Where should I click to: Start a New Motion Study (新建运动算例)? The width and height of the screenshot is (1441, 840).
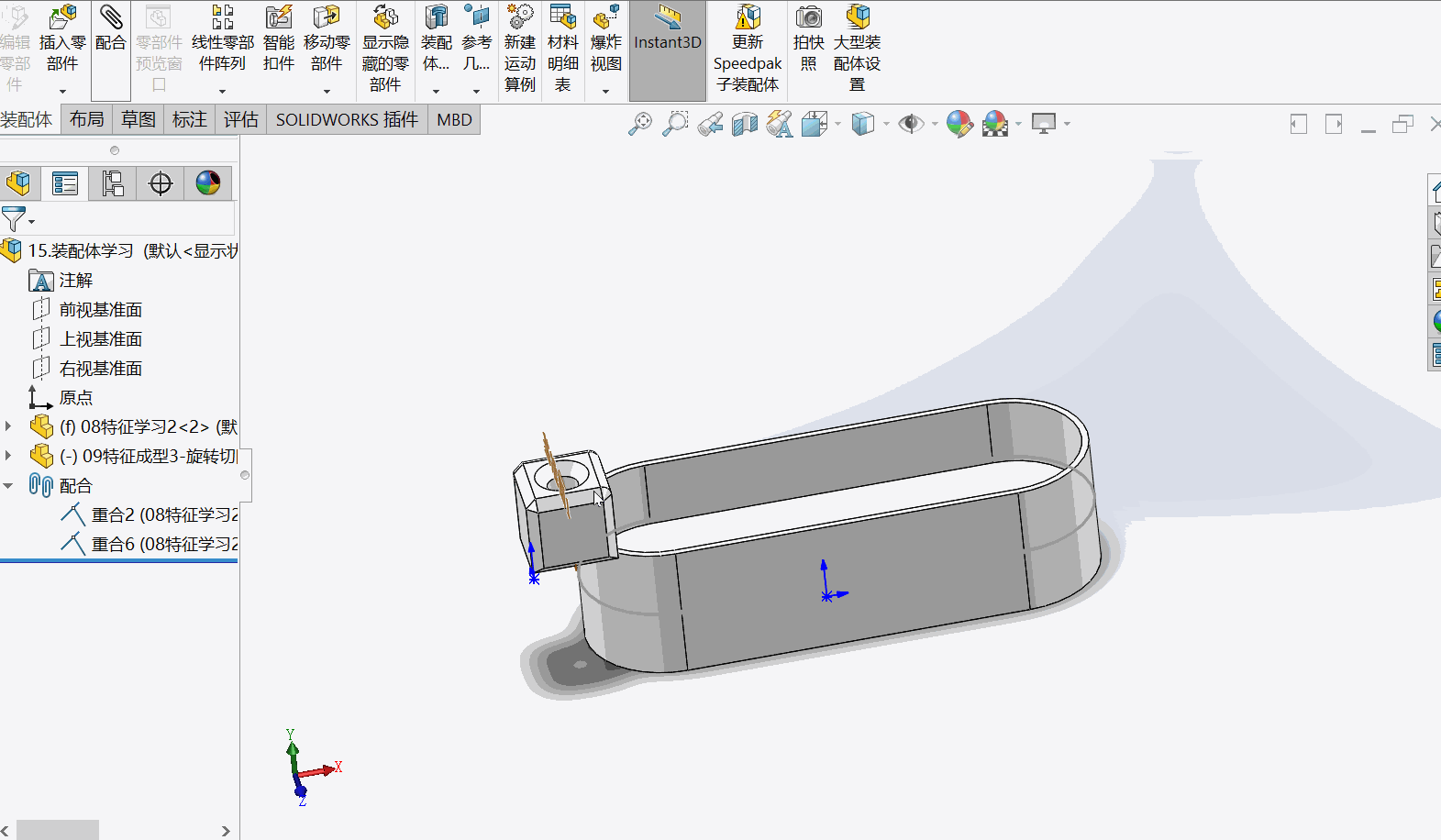tap(520, 49)
